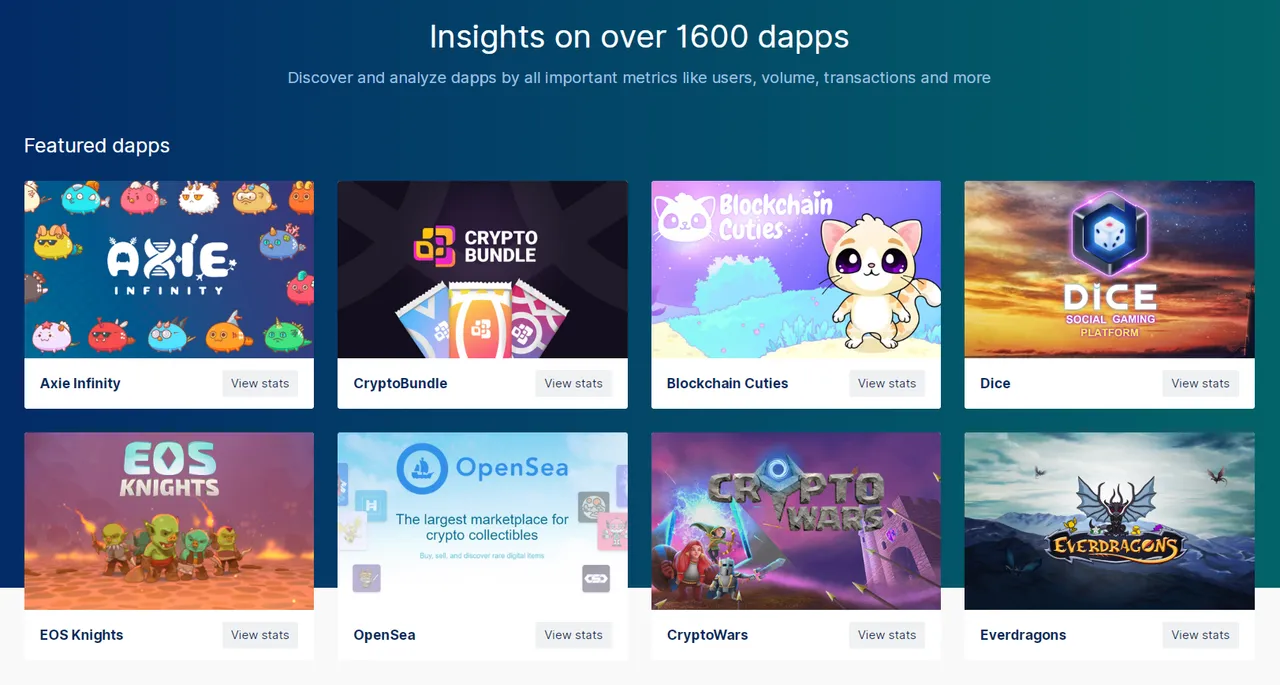View stats for CryptoBundle
Viewport: 1280px width, 685px height.
point(574,383)
